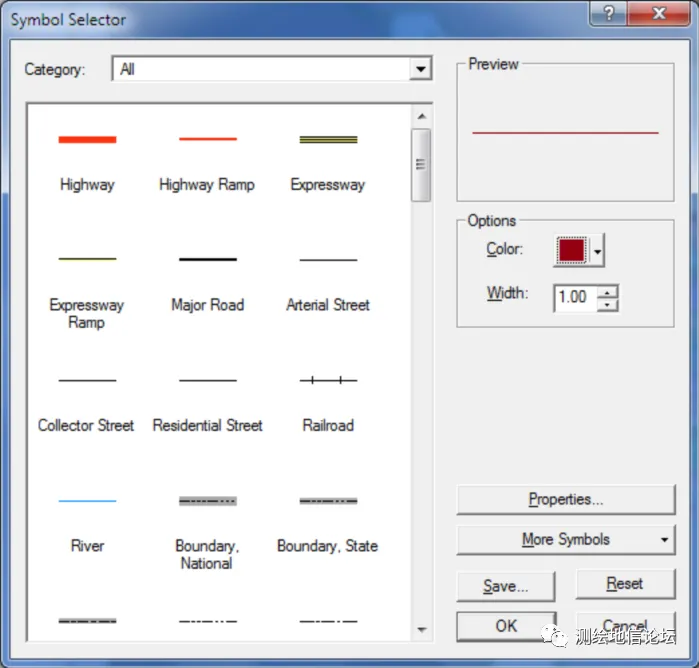Viewport: 699px width, 668px height.
Task: Click the Width value field
Action: click(x=576, y=297)
